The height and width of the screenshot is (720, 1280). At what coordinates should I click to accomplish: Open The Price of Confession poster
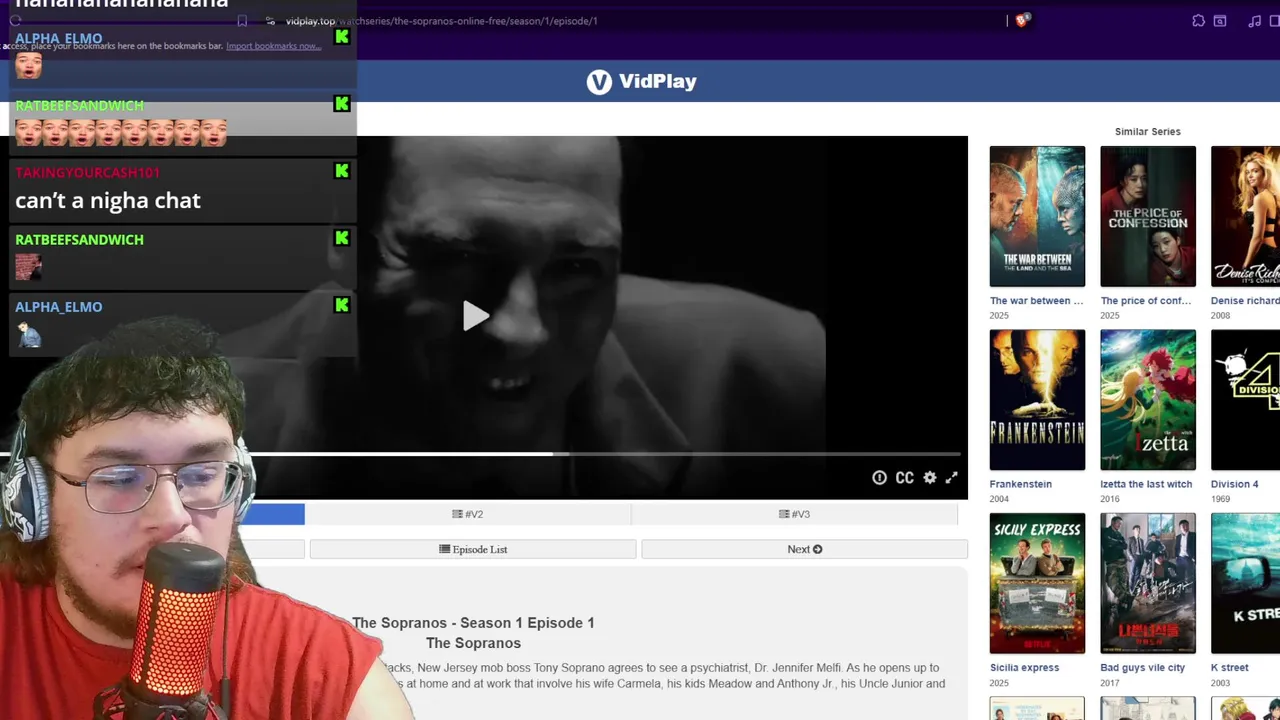click(1148, 216)
